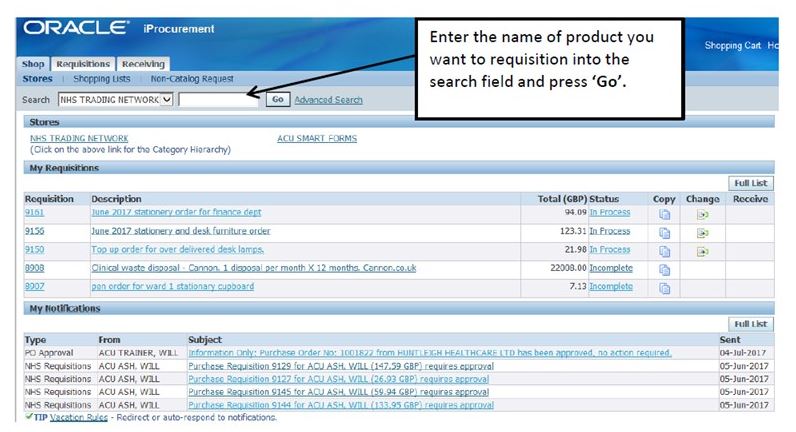Click the PO Approval notification type cell
Viewport: 796px width, 432px height.
click(49, 352)
